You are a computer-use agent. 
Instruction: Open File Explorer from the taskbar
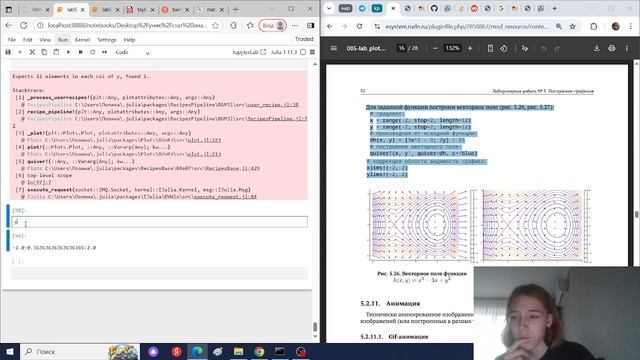point(239,351)
